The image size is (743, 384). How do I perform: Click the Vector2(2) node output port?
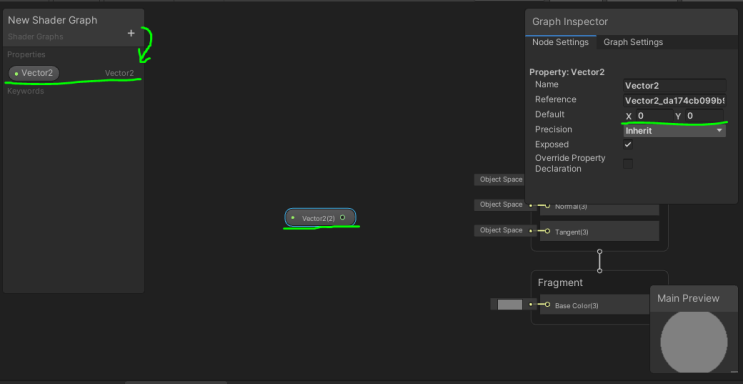click(x=343, y=218)
